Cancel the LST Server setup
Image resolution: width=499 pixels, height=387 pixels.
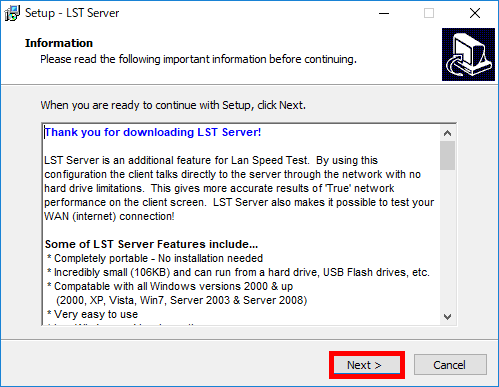tap(450, 365)
